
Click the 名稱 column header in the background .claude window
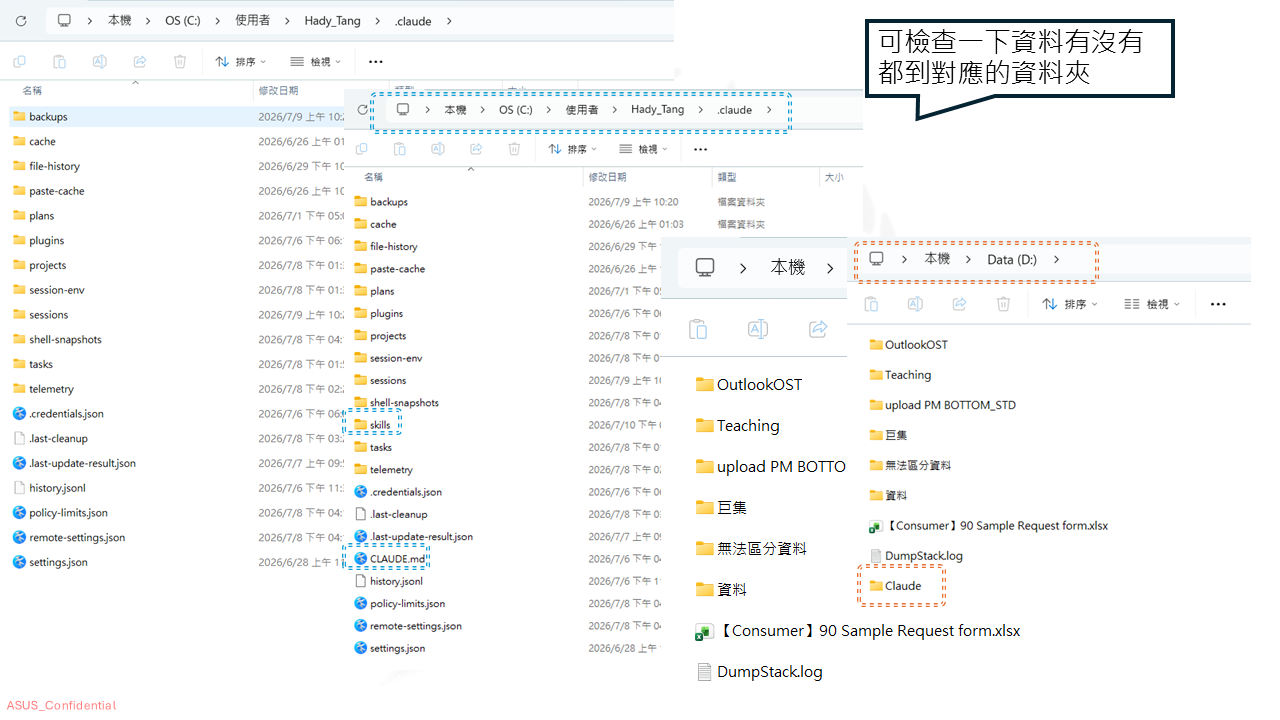[x=32, y=90]
